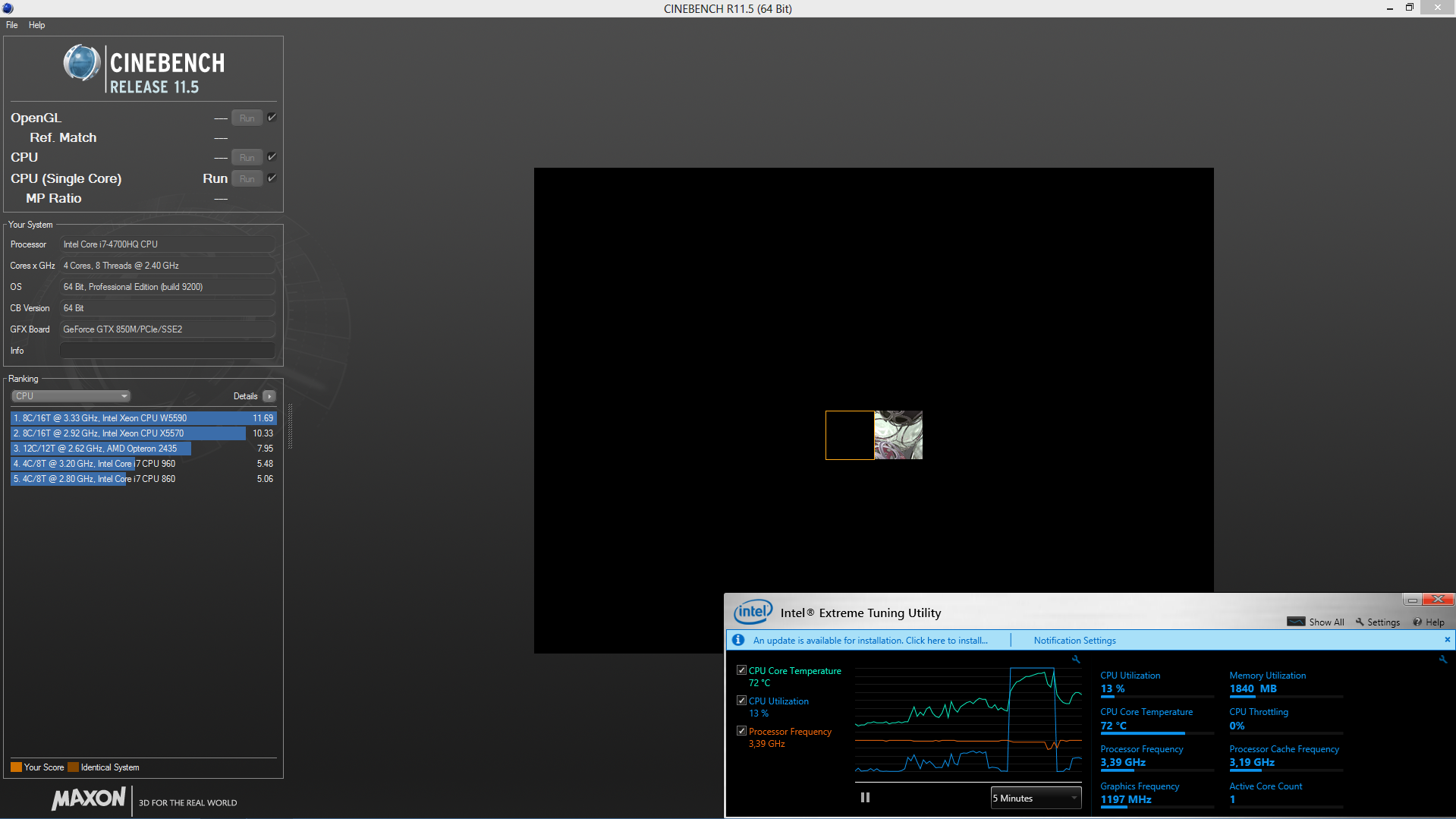Image resolution: width=1456 pixels, height=819 pixels.
Task: Click the Your Score orange color swatch
Action: [x=16, y=767]
